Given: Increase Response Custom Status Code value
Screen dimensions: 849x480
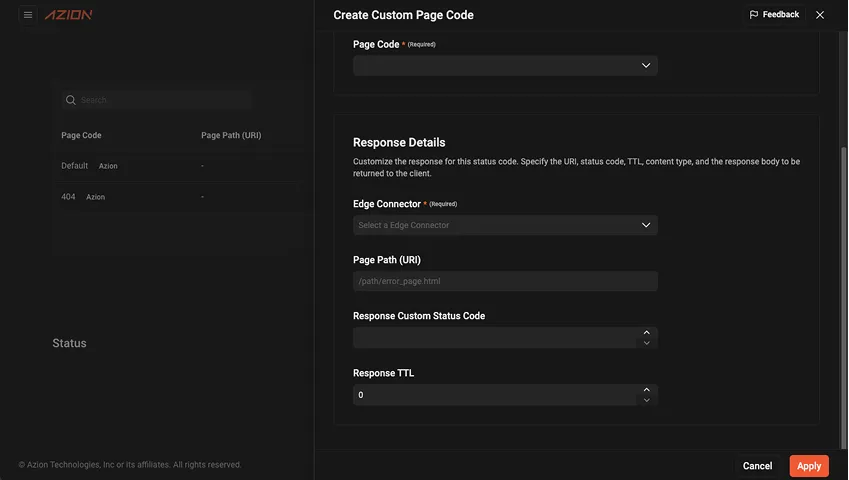Looking at the screenshot, I should tap(647, 332).
